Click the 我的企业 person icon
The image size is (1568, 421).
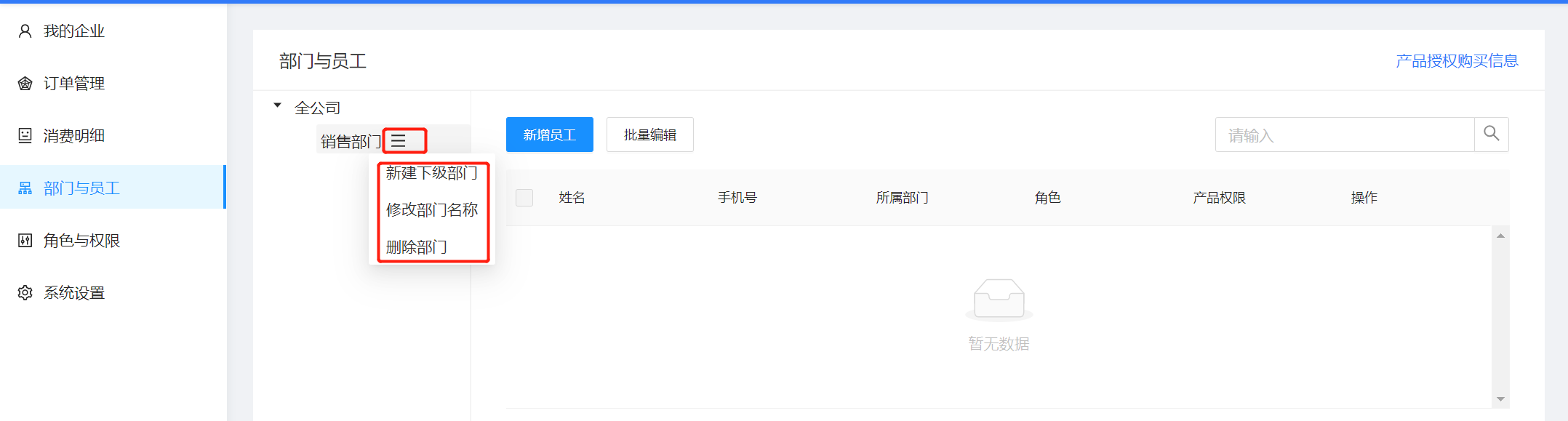click(x=25, y=31)
